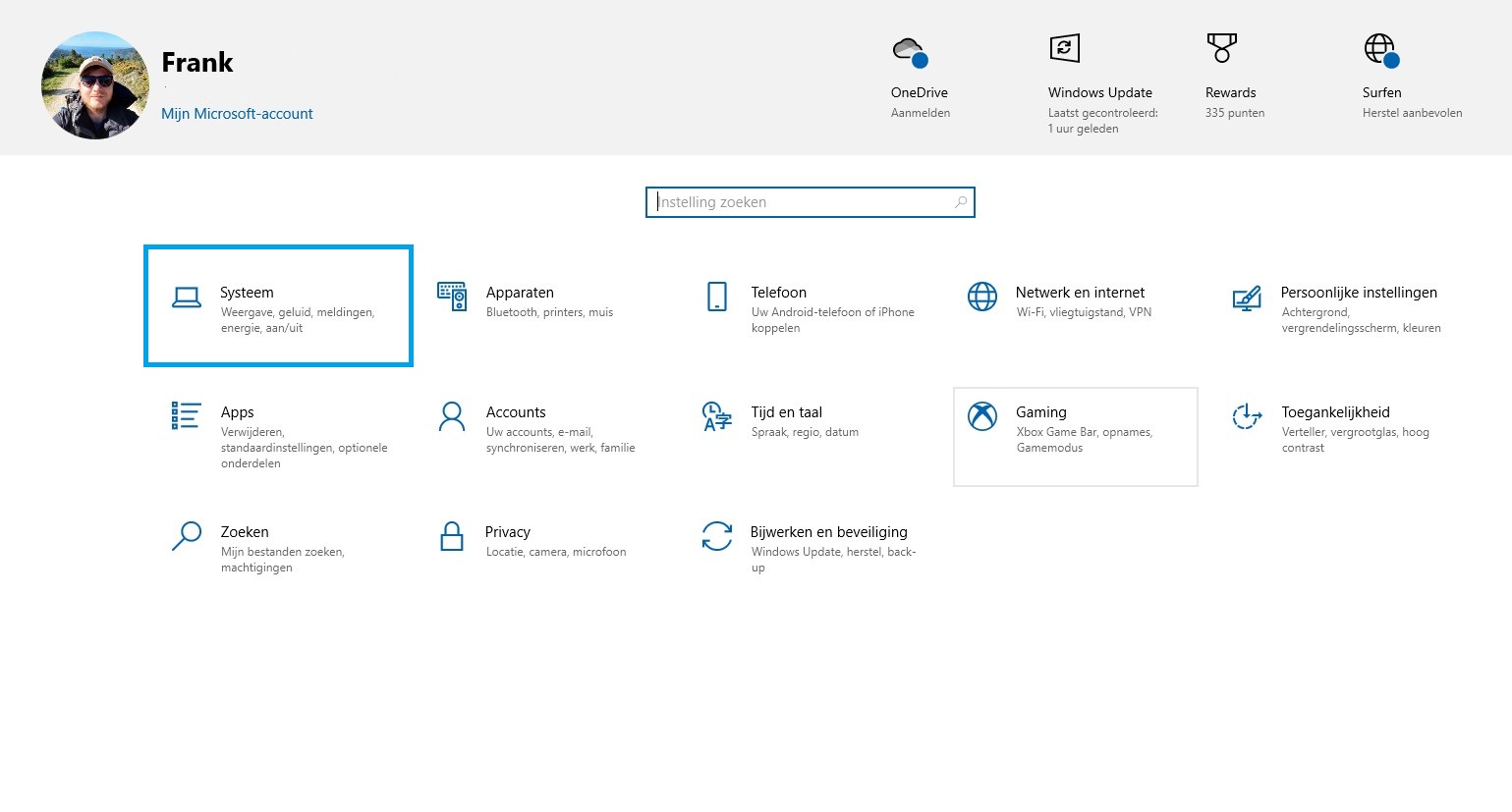Viewport: 1512px width, 812px height.
Task: Click the Tijd en taal icon
Action: pyautogui.click(x=717, y=416)
